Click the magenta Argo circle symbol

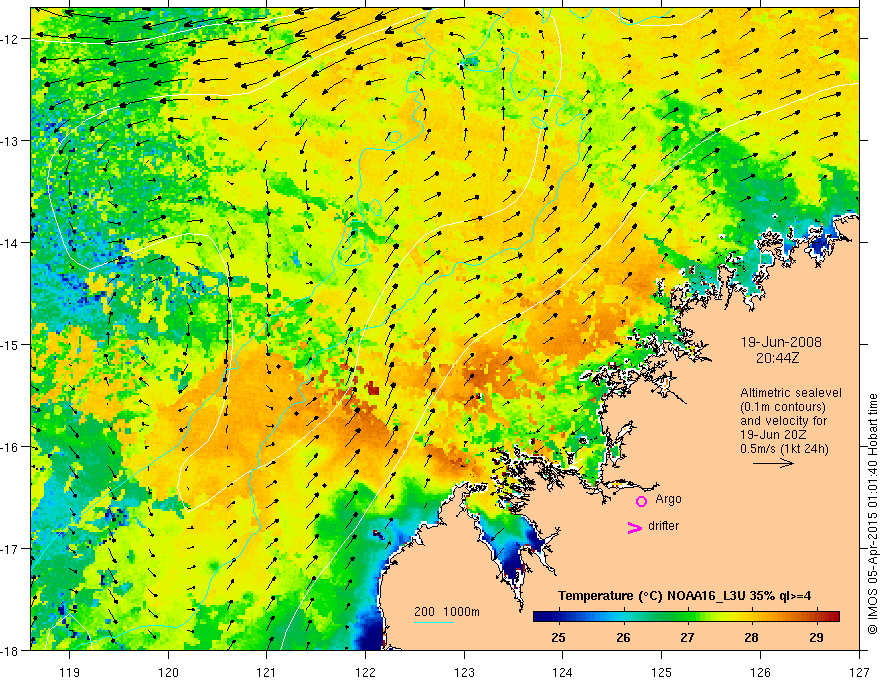(641, 500)
